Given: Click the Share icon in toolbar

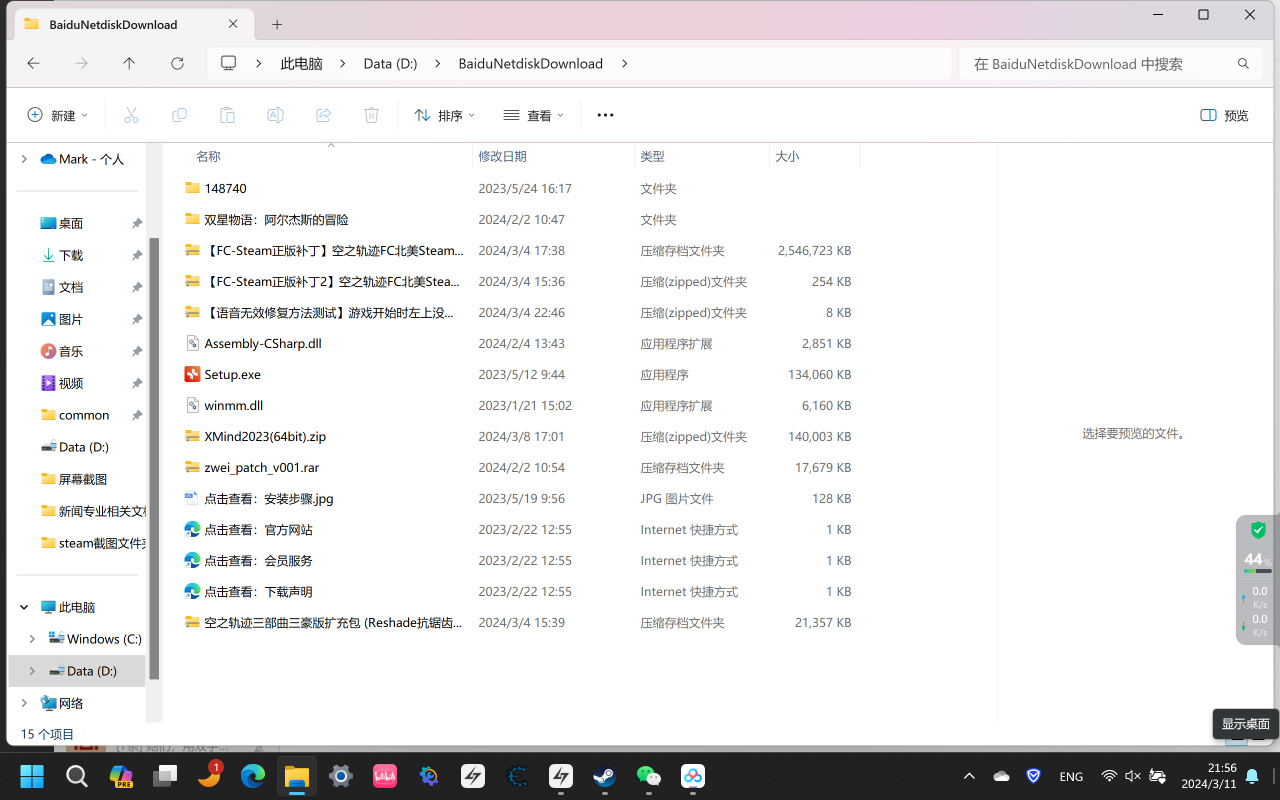Looking at the screenshot, I should point(323,115).
